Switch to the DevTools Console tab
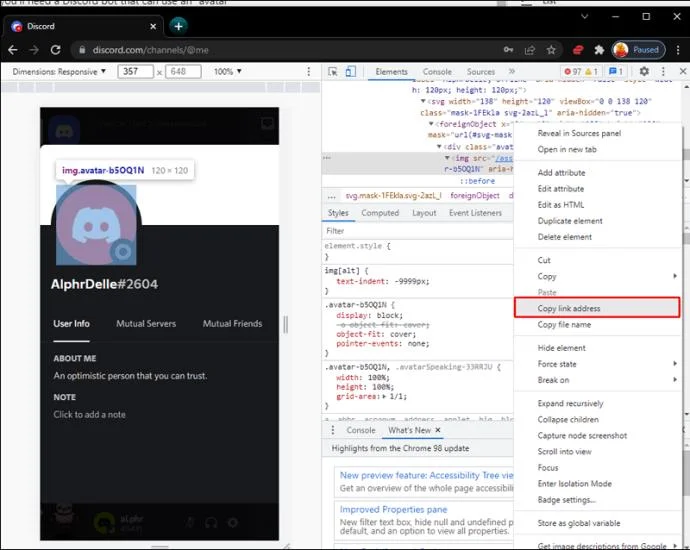The height and width of the screenshot is (550, 690). 437,71
